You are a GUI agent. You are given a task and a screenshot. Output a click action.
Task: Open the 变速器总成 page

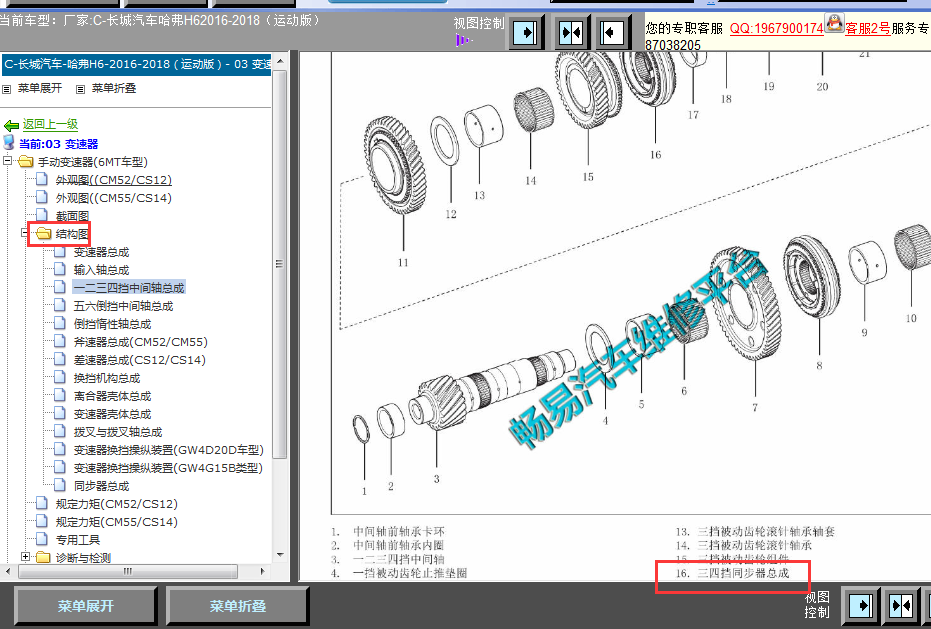tap(101, 252)
